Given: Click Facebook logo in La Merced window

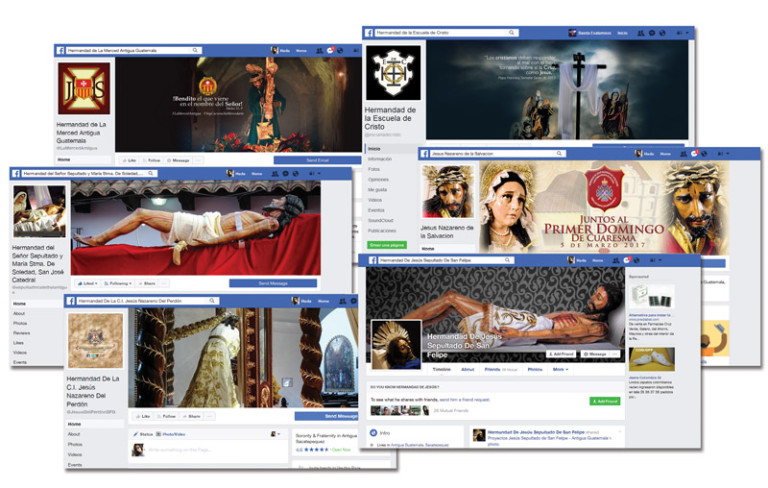Looking at the screenshot, I should (61, 50).
